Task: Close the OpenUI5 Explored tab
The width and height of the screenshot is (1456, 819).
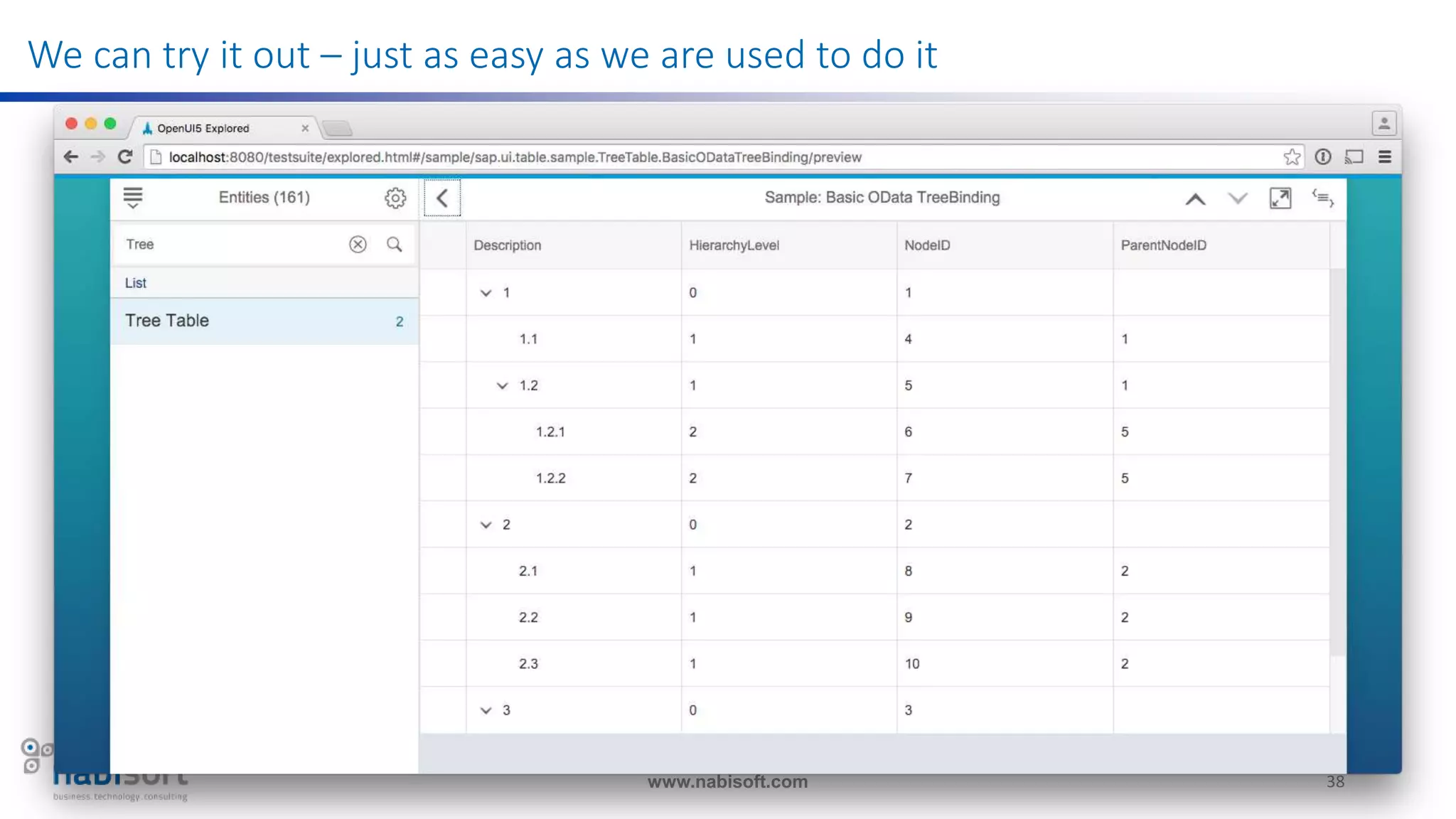Action: [x=305, y=128]
